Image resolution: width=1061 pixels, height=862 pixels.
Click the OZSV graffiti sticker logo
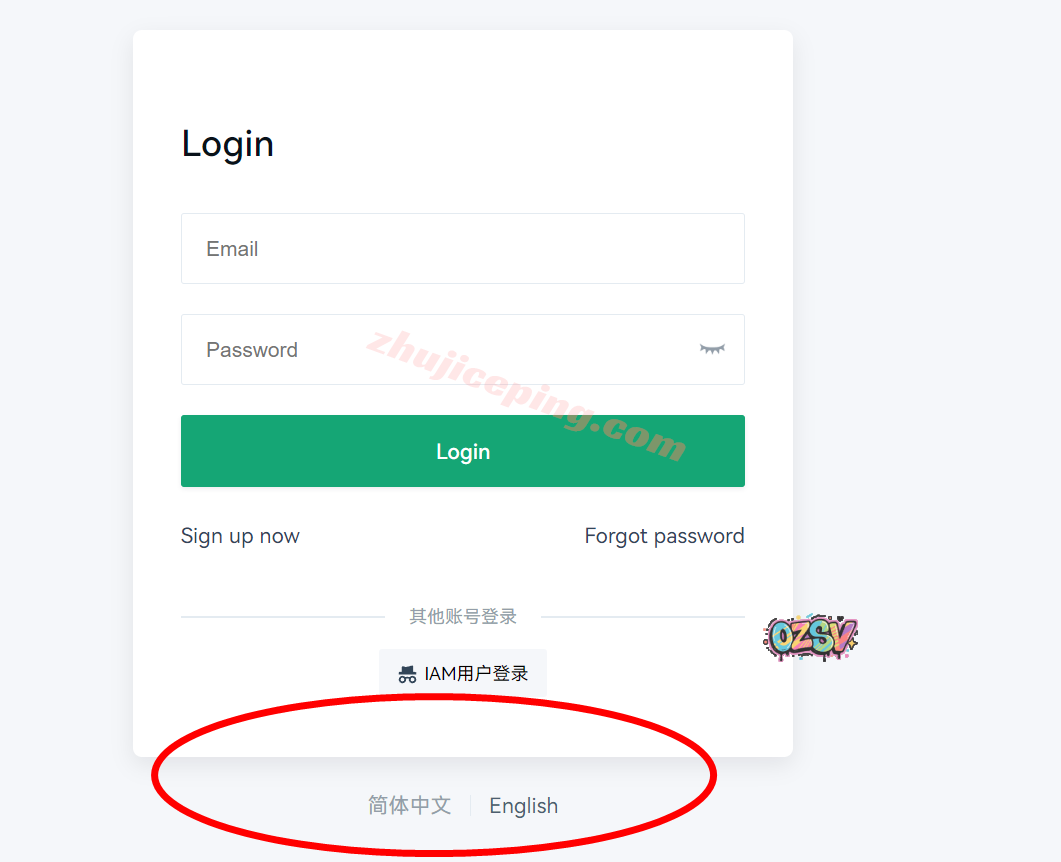[x=811, y=637]
